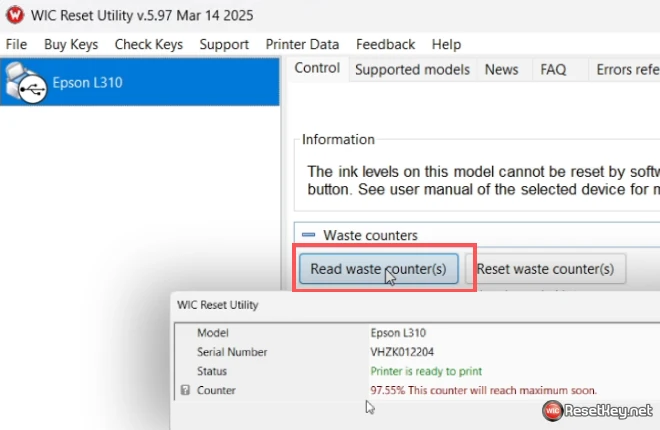Click the Counter row help icon
This screenshot has height=430, width=660.
185,390
